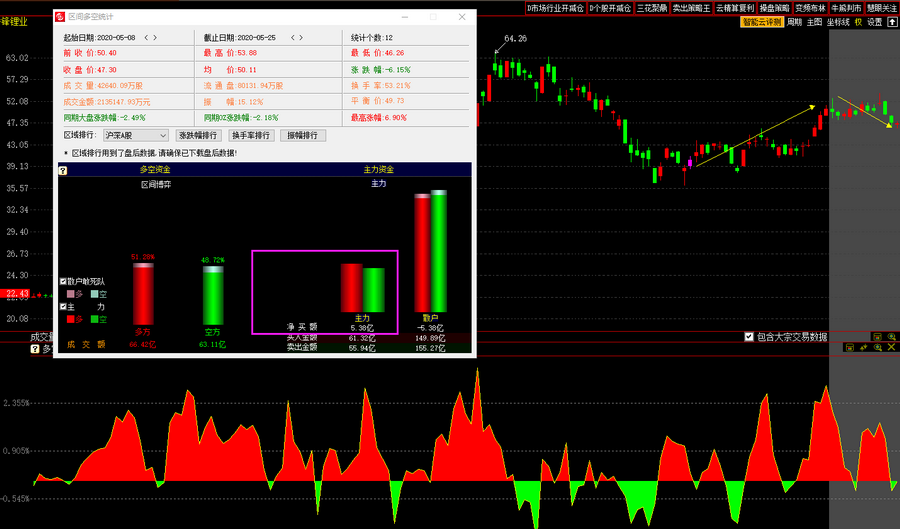Click the 权 adjustment icon in toolbar

coord(858,22)
